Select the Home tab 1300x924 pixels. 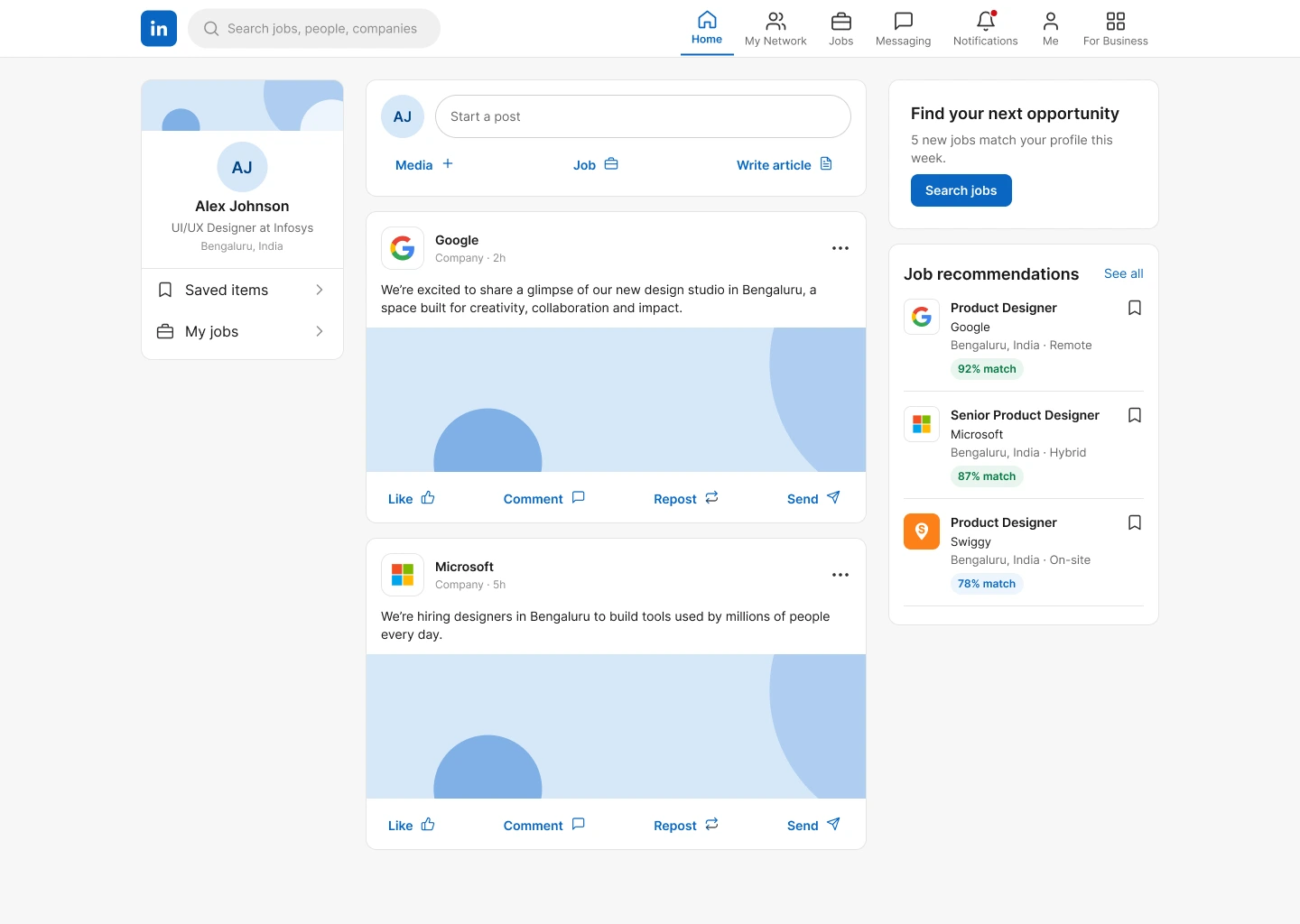(x=707, y=28)
